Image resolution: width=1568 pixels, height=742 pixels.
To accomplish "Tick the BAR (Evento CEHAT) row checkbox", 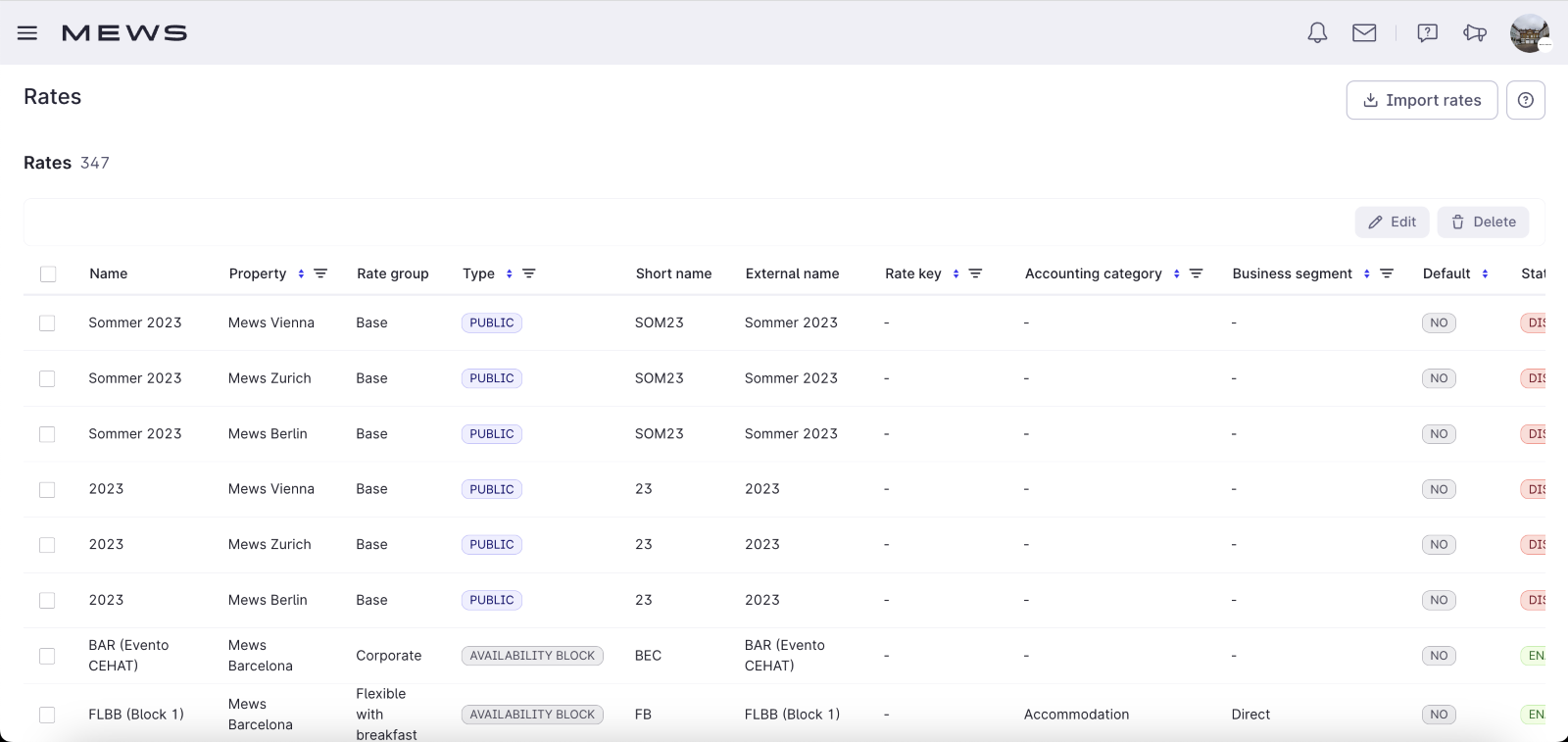I will pyautogui.click(x=47, y=656).
